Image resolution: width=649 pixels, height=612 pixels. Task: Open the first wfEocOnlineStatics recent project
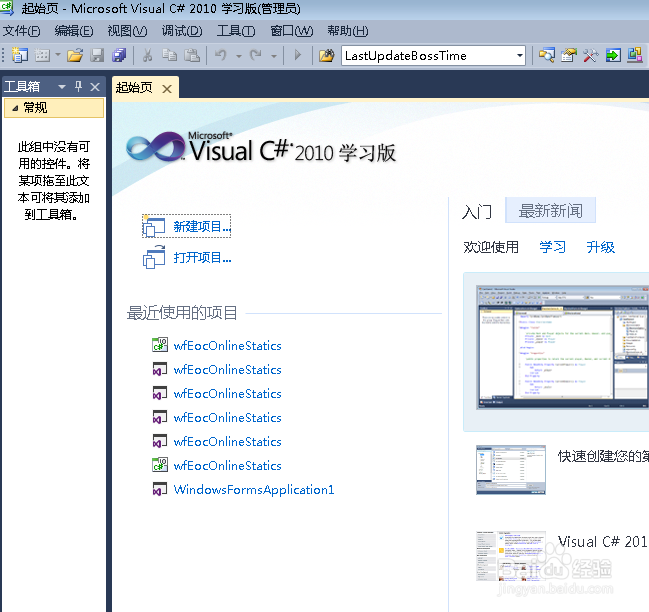pyautogui.click(x=227, y=346)
